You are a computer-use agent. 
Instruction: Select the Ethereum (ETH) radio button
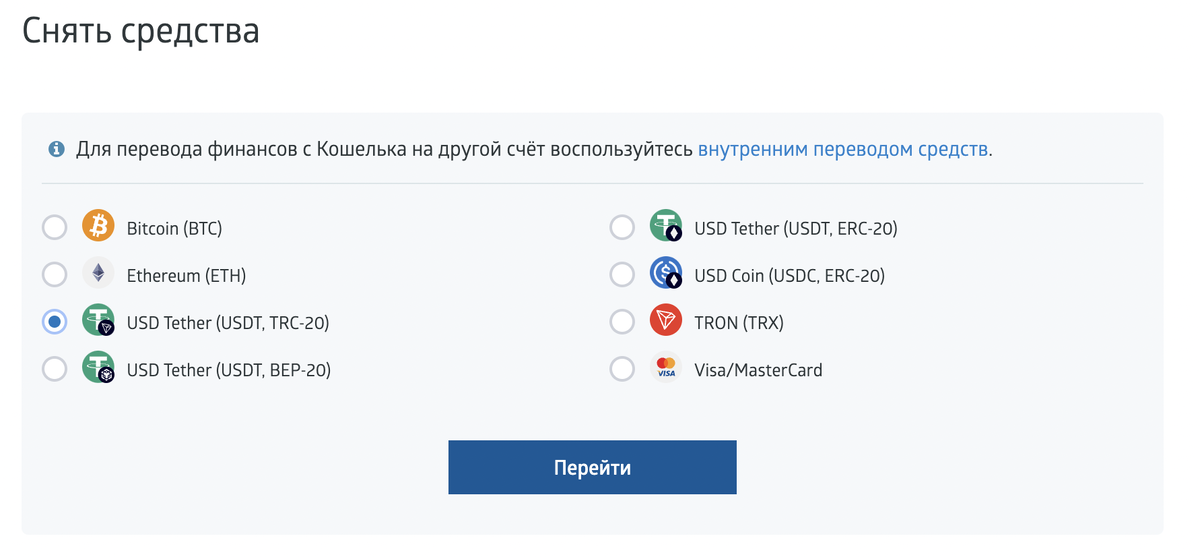[54, 275]
